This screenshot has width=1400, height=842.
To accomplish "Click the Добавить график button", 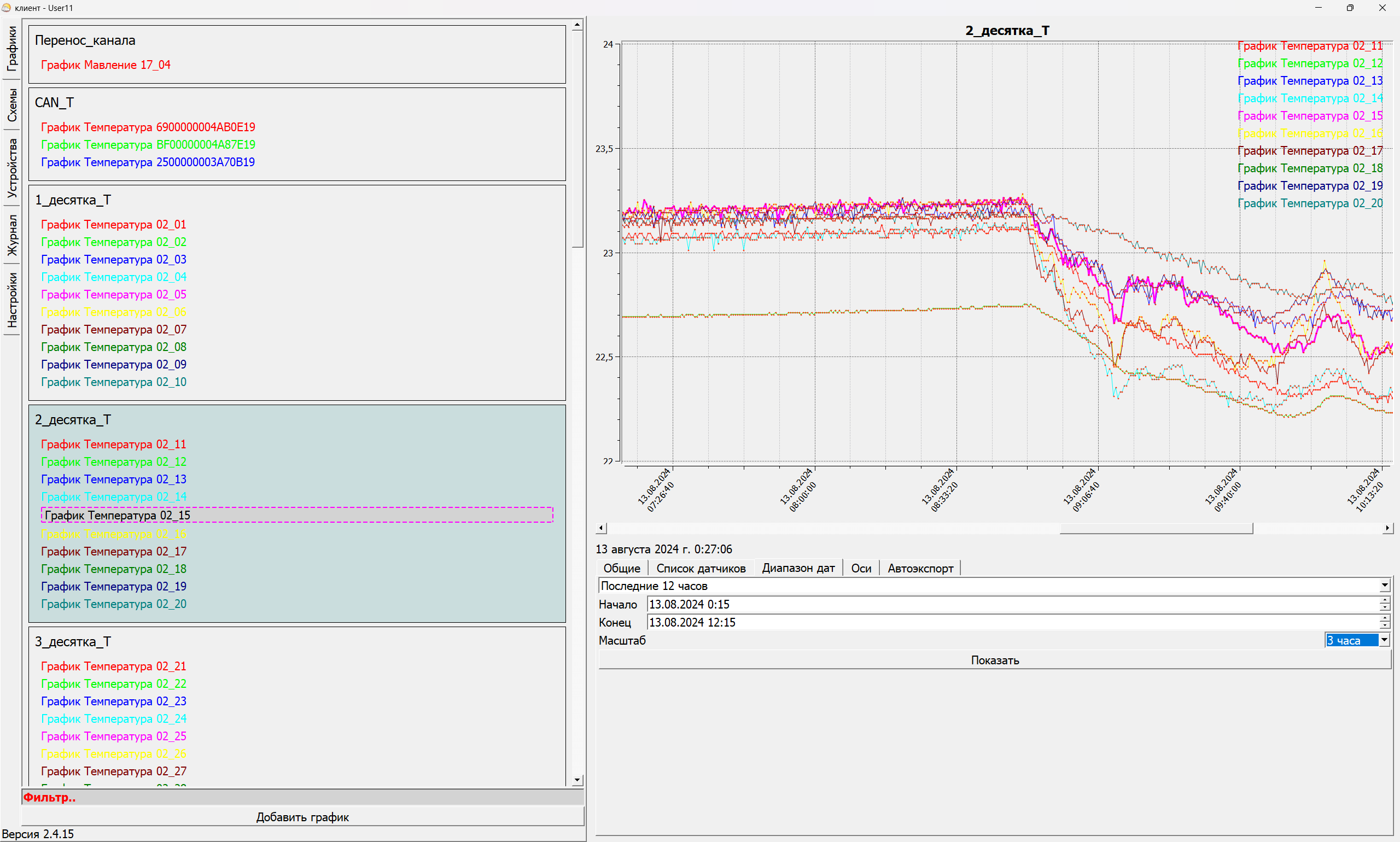I will [302, 816].
